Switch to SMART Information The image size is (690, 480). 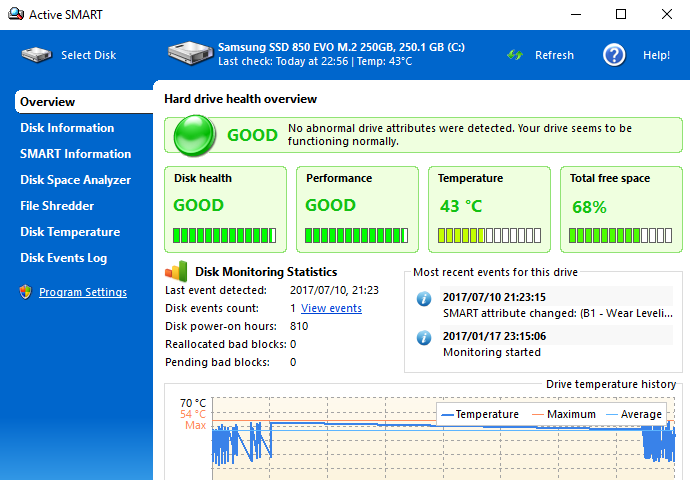(76, 154)
